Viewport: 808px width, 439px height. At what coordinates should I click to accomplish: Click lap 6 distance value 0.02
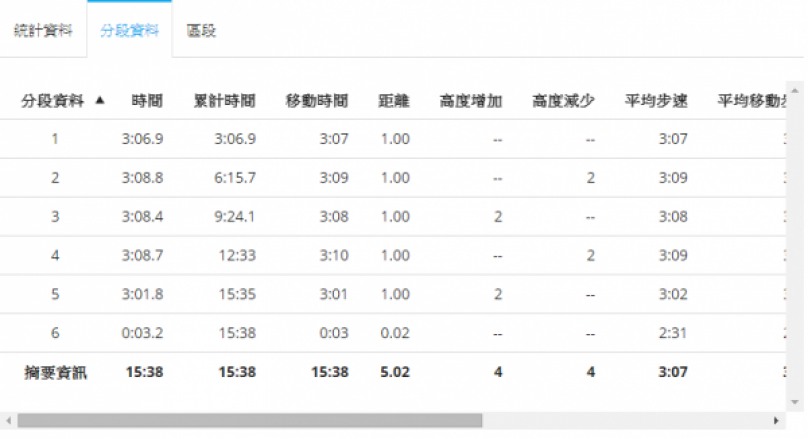pos(395,334)
